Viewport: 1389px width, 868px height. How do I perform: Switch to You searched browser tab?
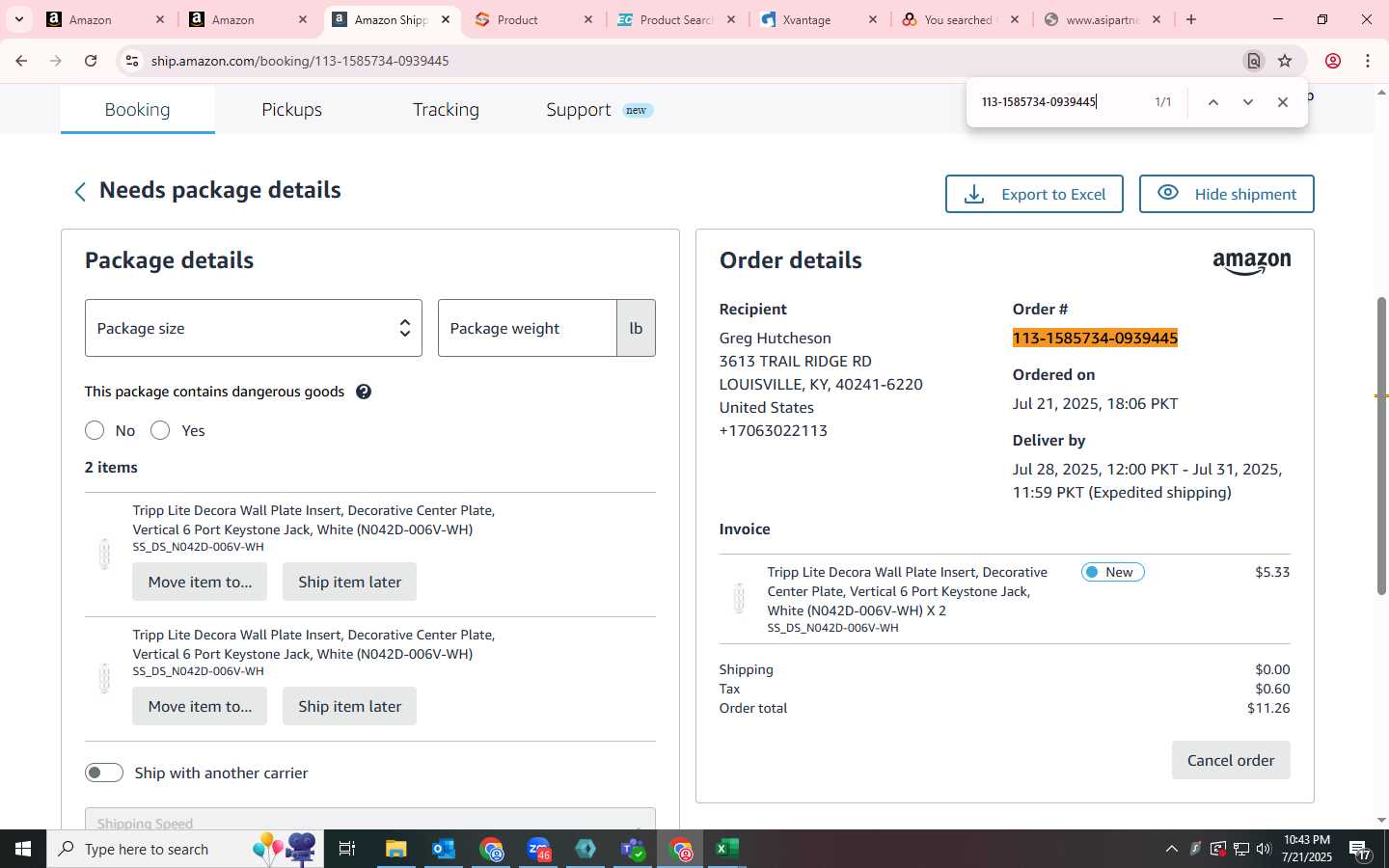[x=960, y=19]
